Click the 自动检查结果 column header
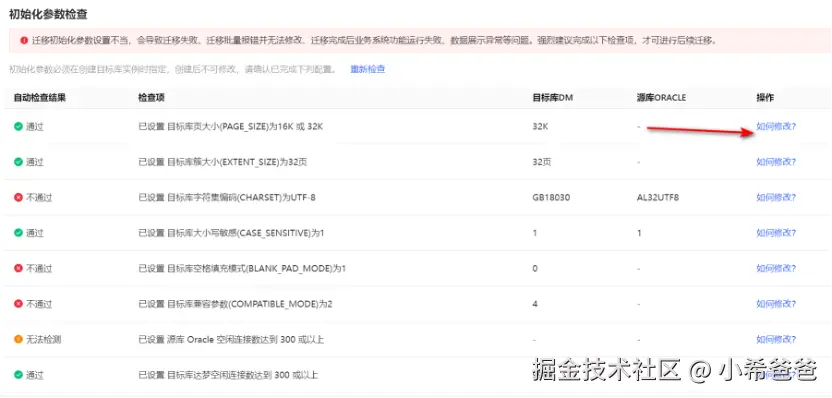This screenshot has height=398, width=832. click(40, 98)
